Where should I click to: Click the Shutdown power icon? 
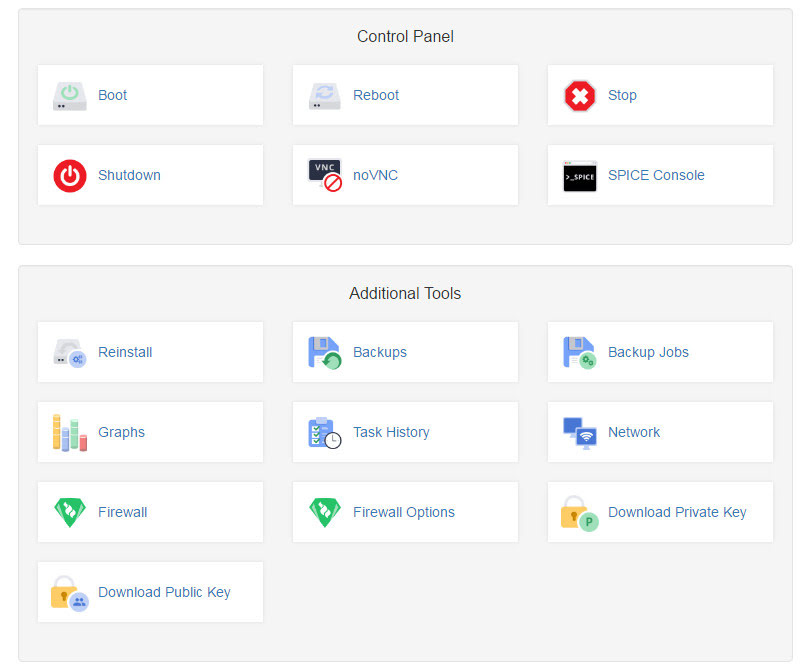point(68,175)
